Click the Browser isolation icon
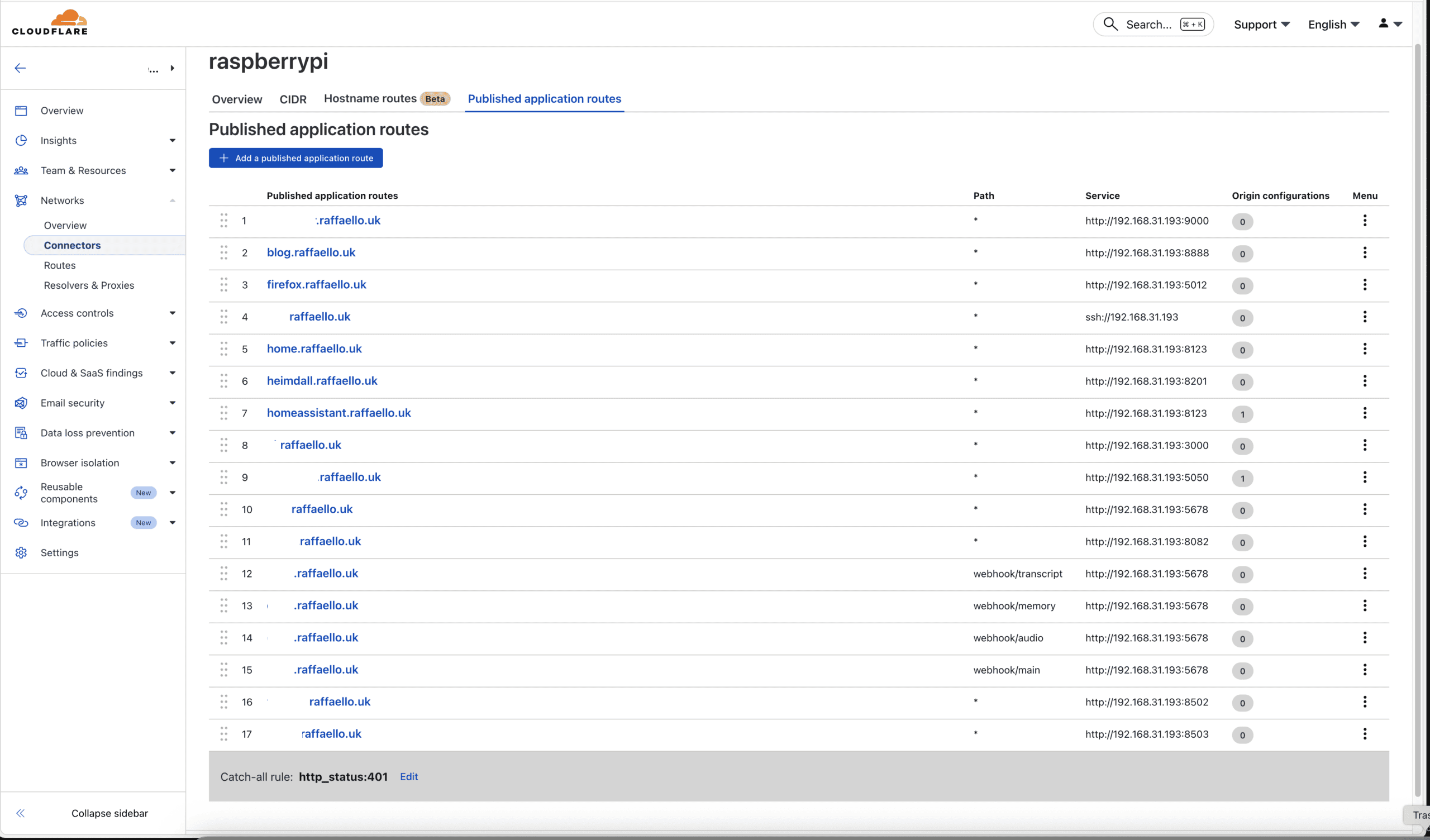 pos(21,463)
